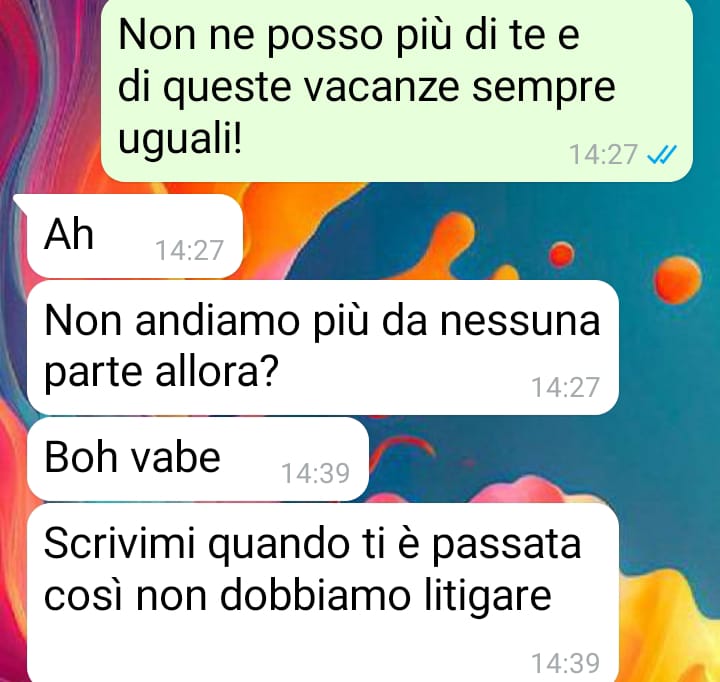This screenshot has height=682, width=720.
Task: Tap the large orange circle on the wallpaper
Action: (x=677, y=279)
